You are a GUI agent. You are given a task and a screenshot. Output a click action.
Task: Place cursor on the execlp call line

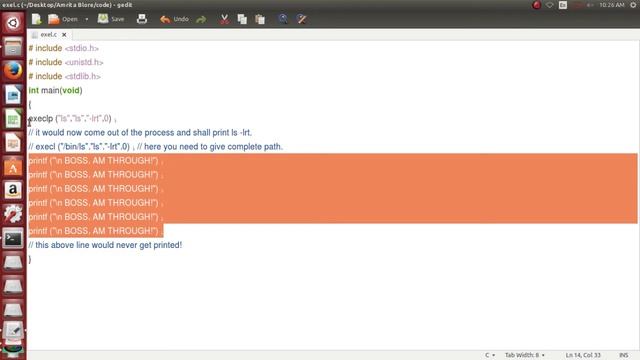click(x=73, y=119)
